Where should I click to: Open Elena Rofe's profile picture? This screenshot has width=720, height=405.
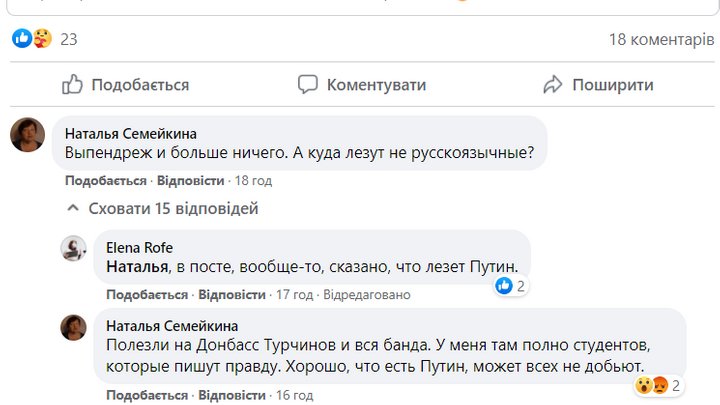pos(74,249)
